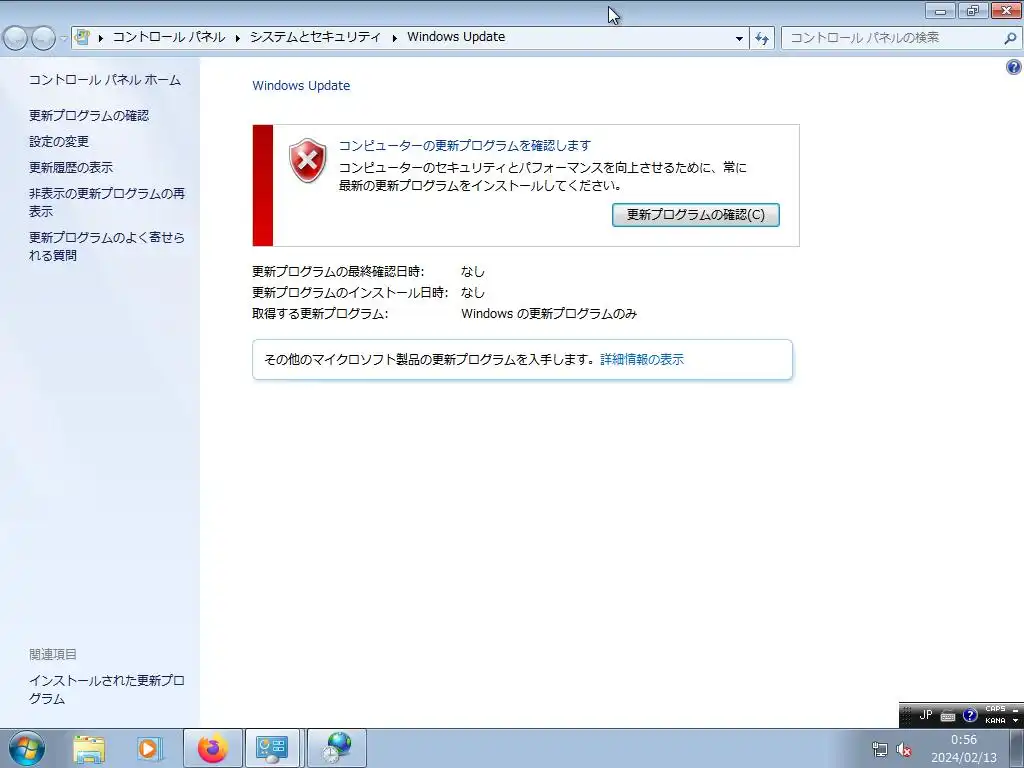The image size is (1024, 768).
Task: Click the Control Panel taskbar button
Action: 272,748
